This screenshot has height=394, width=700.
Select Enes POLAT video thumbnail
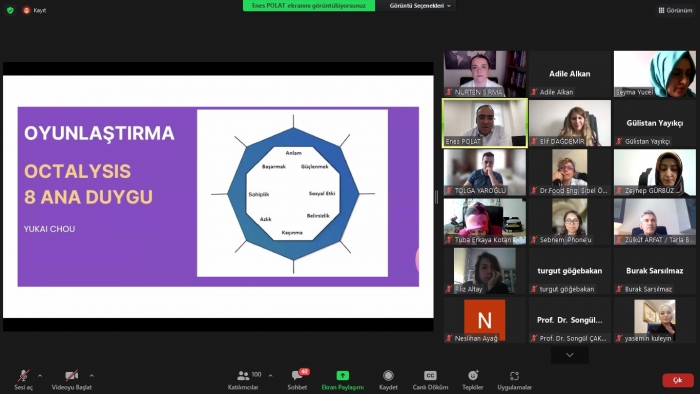coord(485,123)
